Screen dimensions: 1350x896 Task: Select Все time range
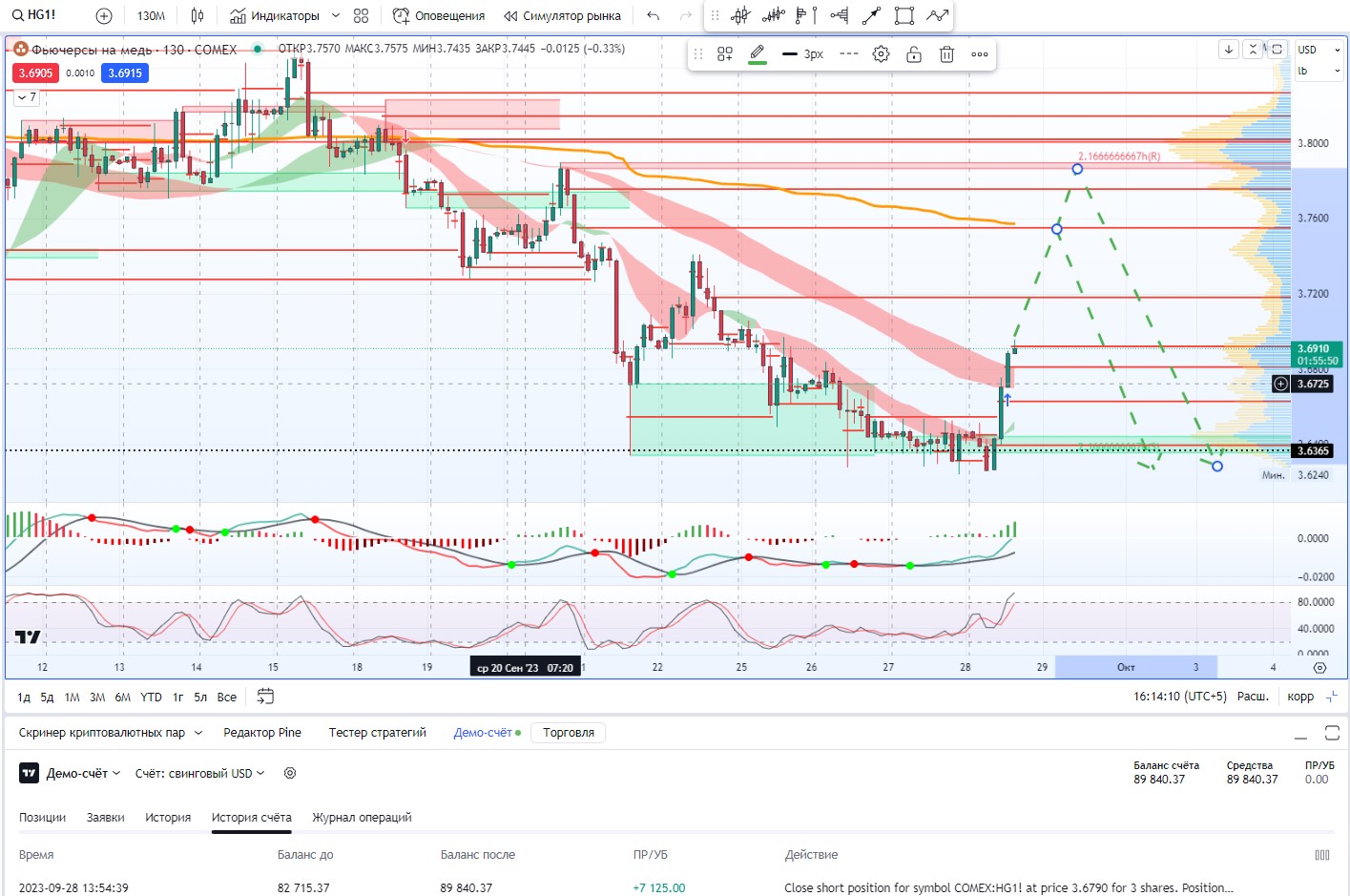point(227,698)
